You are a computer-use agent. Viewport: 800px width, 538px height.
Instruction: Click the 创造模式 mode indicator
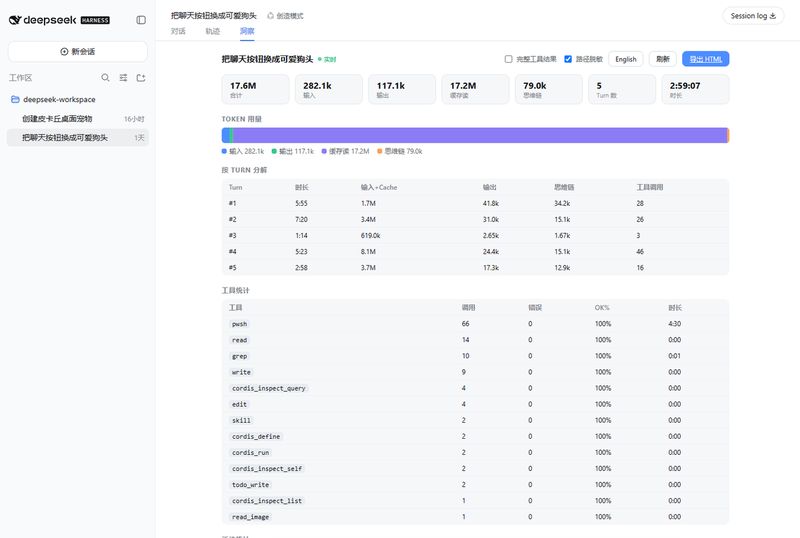285,16
